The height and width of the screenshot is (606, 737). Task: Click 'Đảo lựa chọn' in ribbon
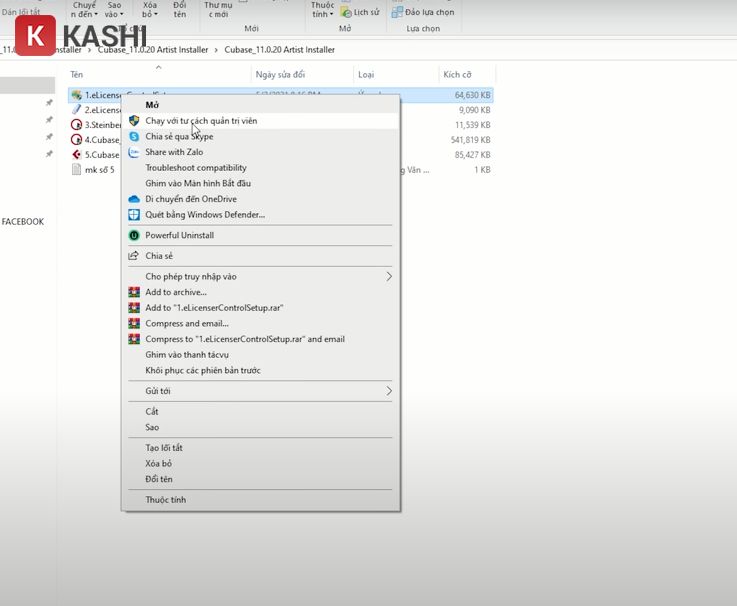click(x=424, y=12)
